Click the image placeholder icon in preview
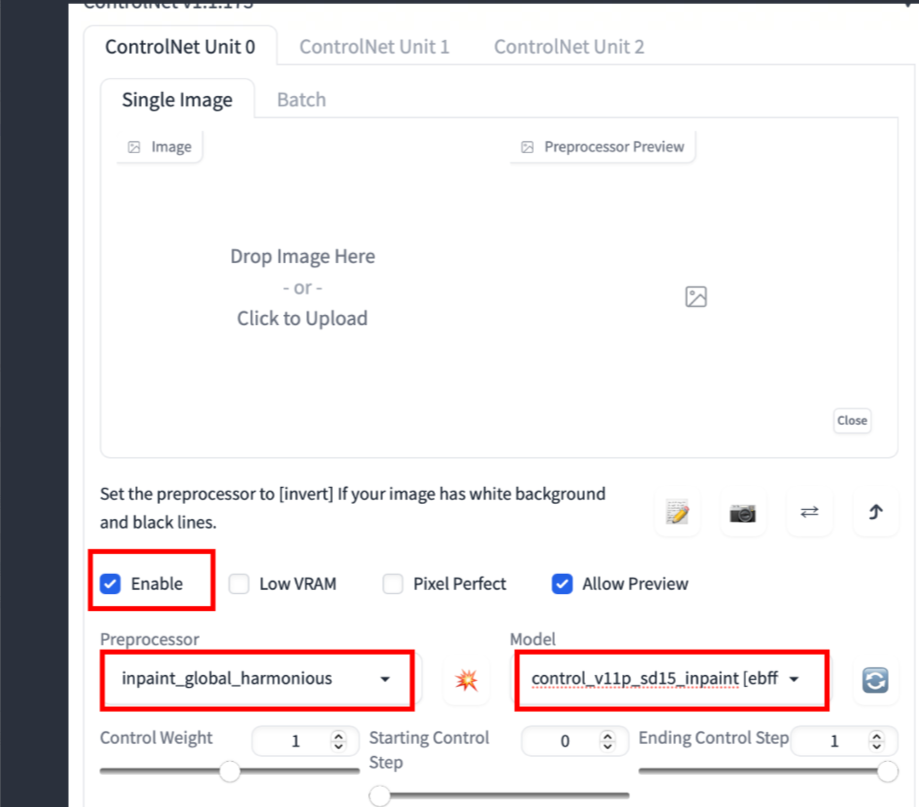The image size is (919, 807). [696, 297]
